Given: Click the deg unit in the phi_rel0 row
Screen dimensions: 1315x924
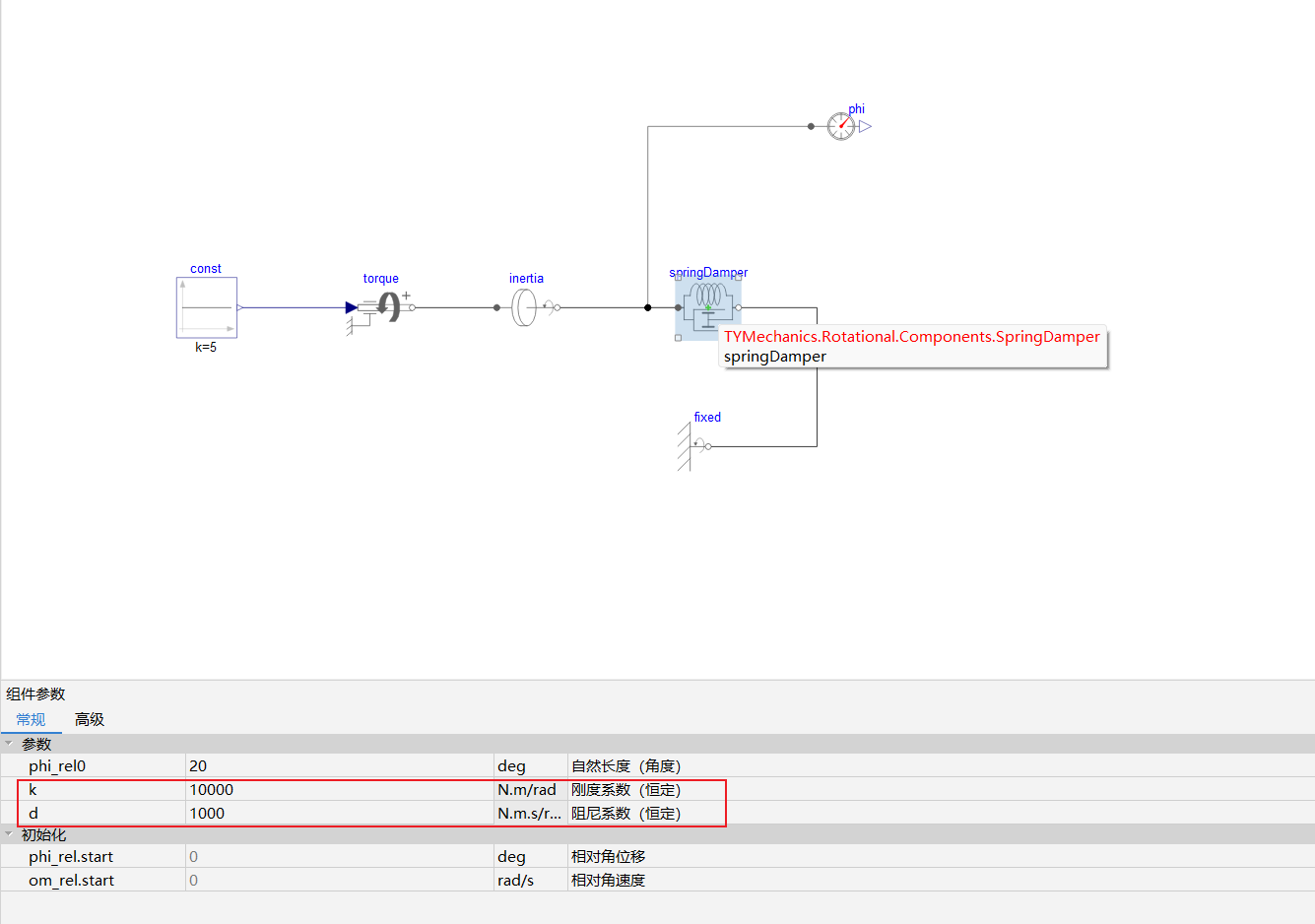Looking at the screenshot, I should [x=511, y=766].
